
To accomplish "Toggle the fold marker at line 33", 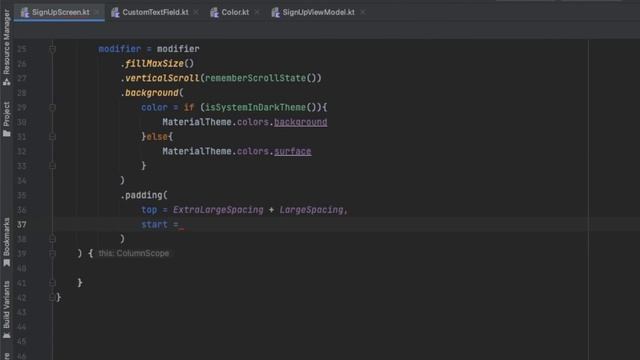I will click(x=53, y=166).
